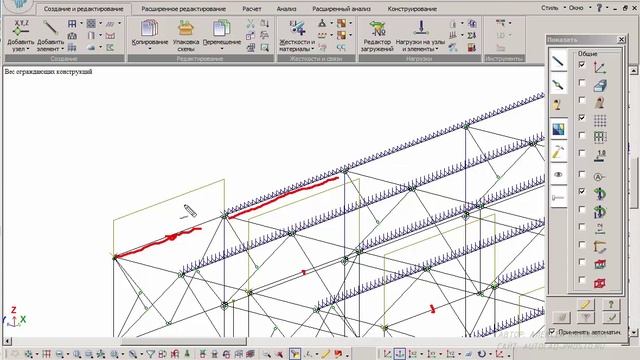Click the question mark help button in Показать panel

point(611,304)
